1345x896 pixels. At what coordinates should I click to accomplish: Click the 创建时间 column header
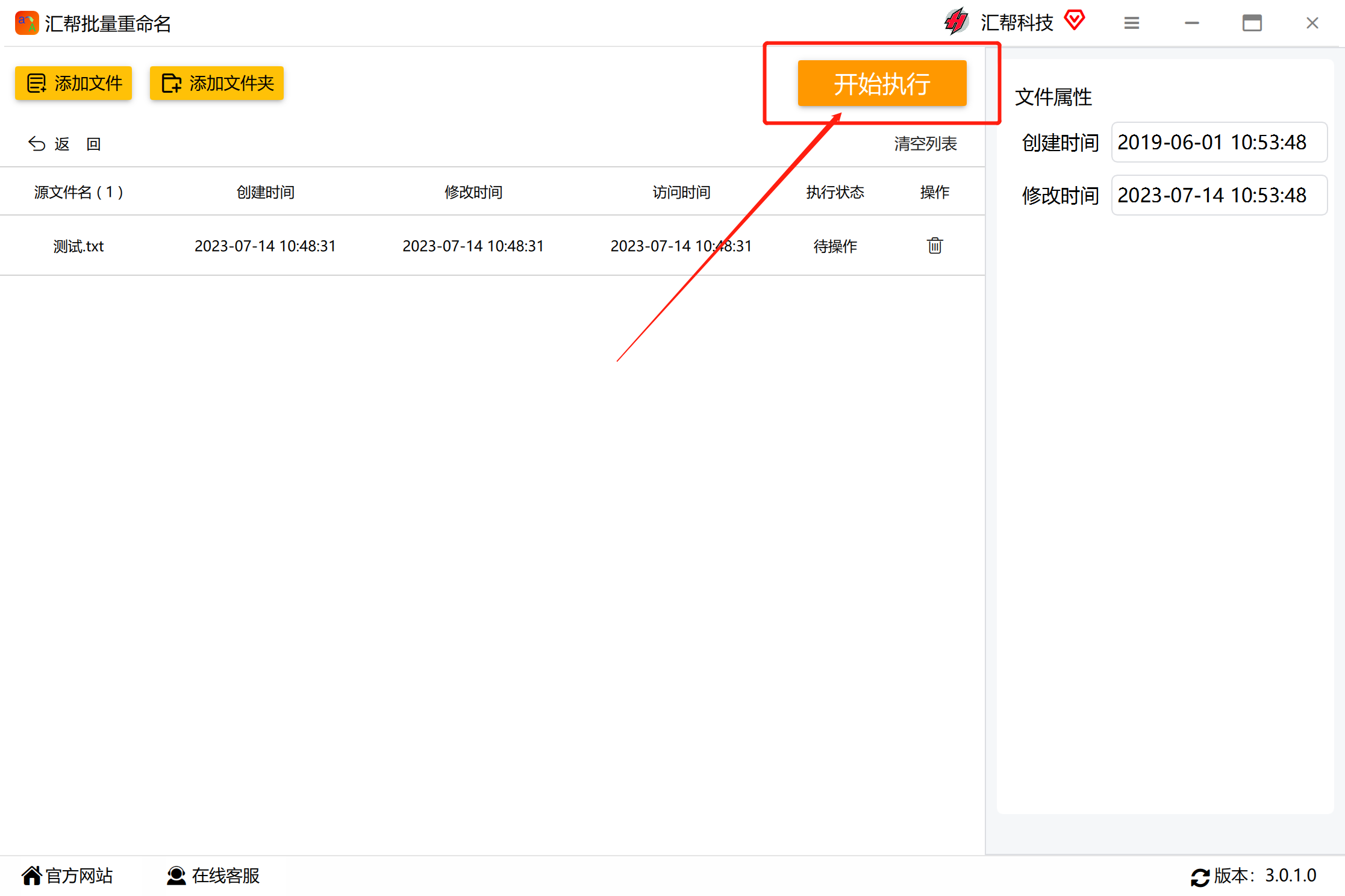point(266,192)
